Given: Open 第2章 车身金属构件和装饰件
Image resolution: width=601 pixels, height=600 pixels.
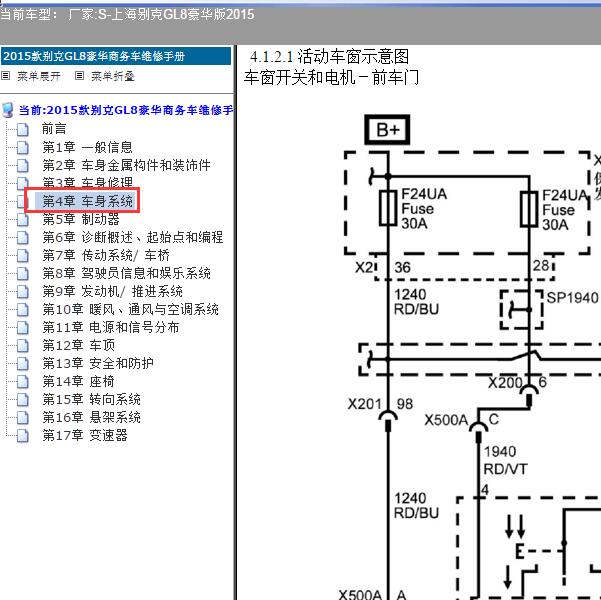Looking at the screenshot, I should coord(126,165).
